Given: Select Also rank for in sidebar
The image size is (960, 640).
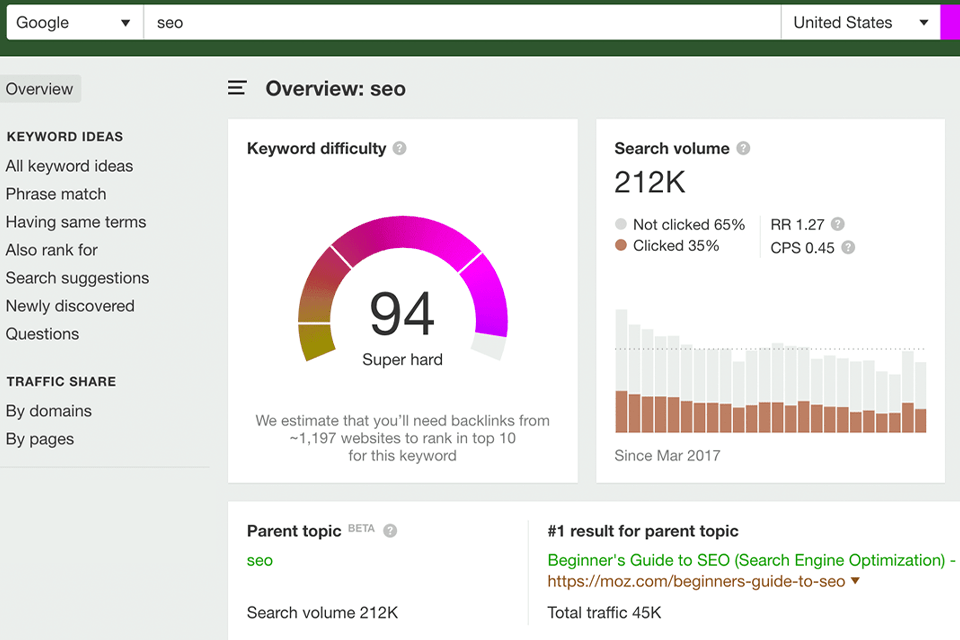Looking at the screenshot, I should click(x=52, y=250).
